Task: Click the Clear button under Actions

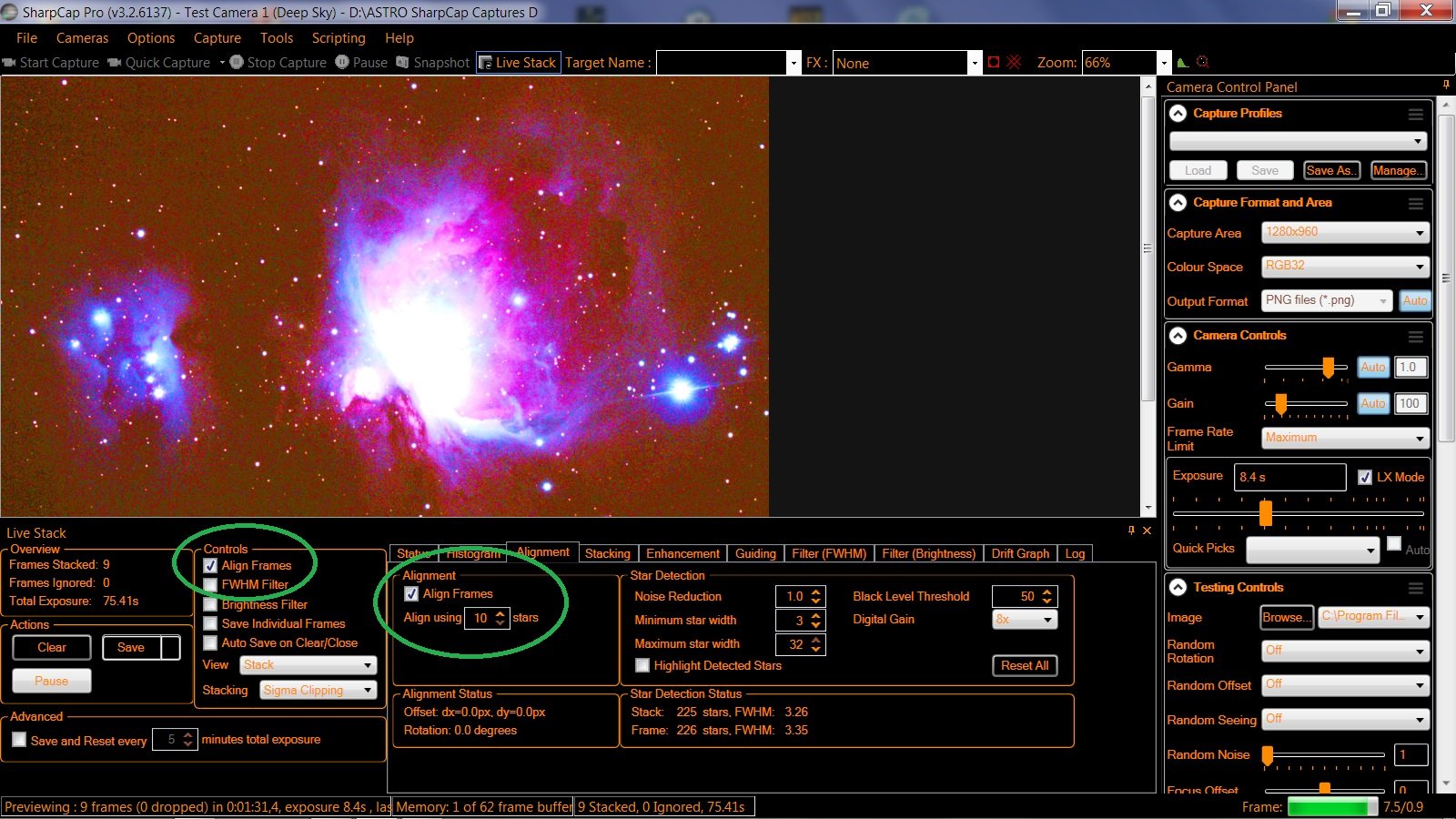Action: tap(52, 648)
